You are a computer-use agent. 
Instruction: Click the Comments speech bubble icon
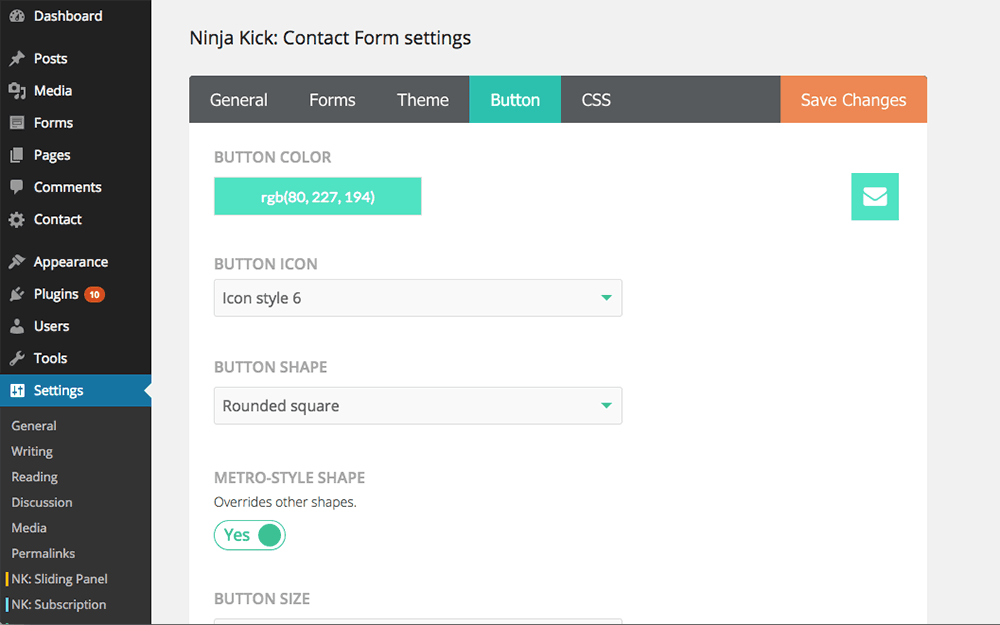tap(17, 187)
